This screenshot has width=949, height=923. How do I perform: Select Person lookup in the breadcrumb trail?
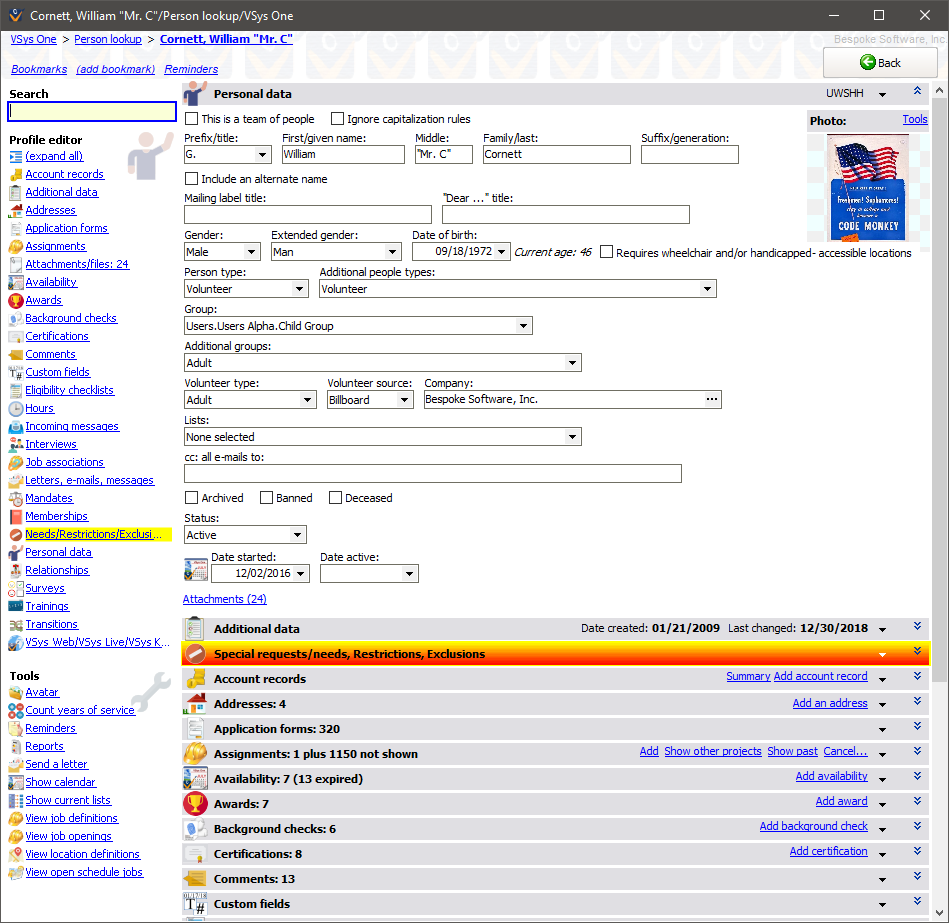[x=107, y=39]
